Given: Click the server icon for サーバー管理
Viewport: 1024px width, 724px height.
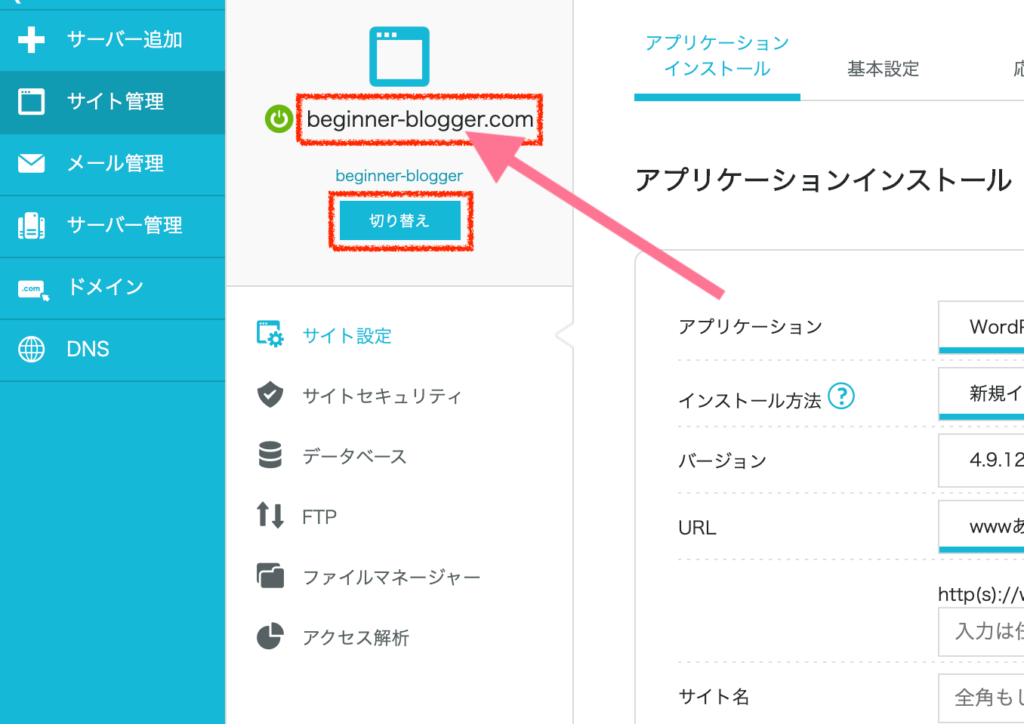Looking at the screenshot, I should pyautogui.click(x=32, y=226).
